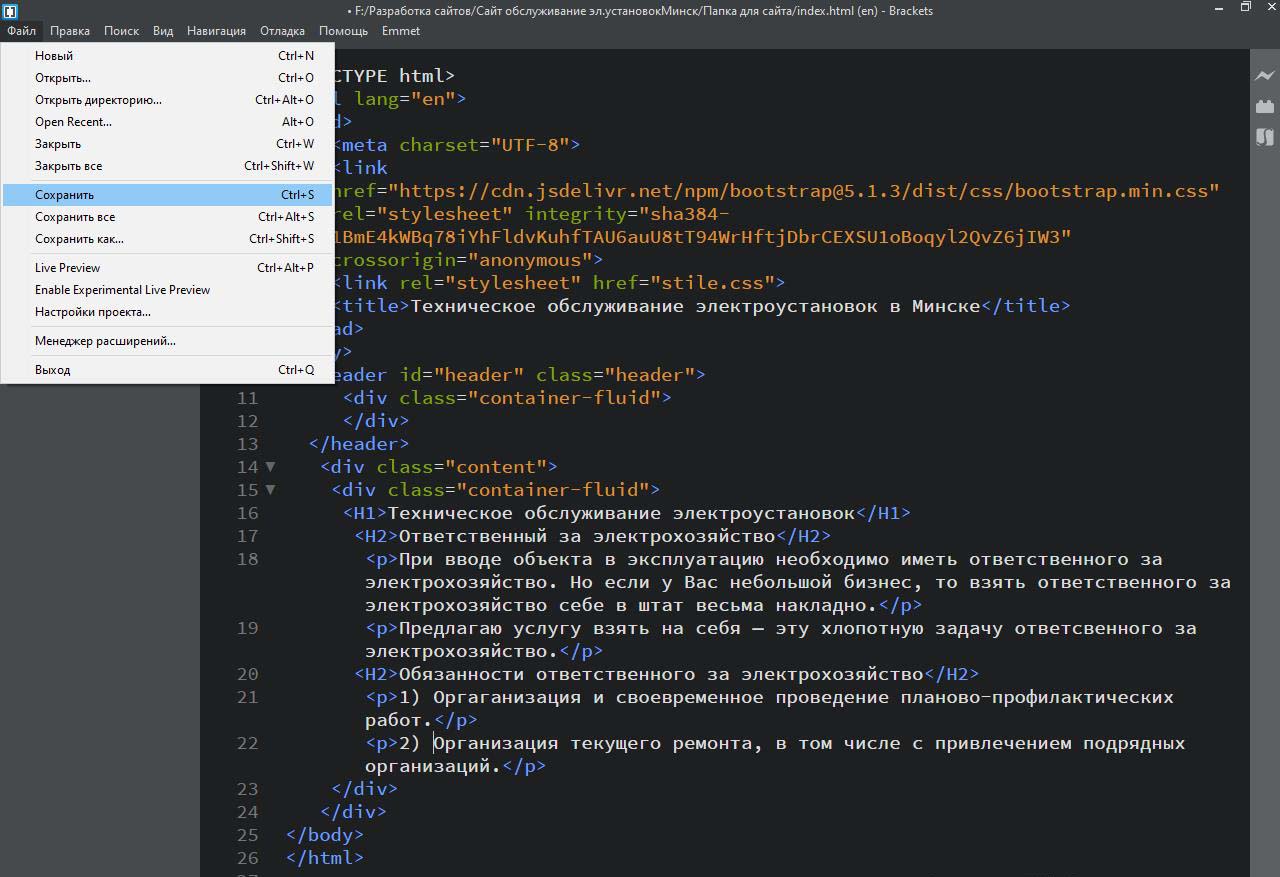
Task: Choose Выход to quit Brackets
Action: click(52, 370)
